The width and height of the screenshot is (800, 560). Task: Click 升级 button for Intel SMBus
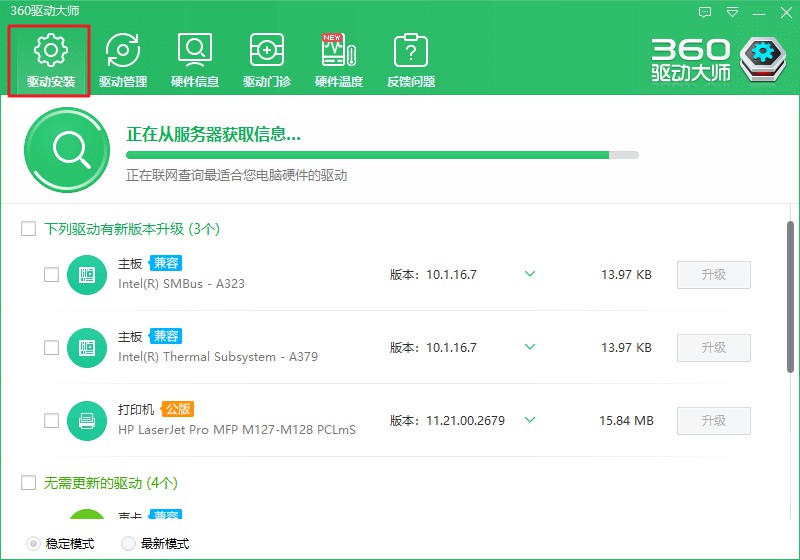[714, 275]
